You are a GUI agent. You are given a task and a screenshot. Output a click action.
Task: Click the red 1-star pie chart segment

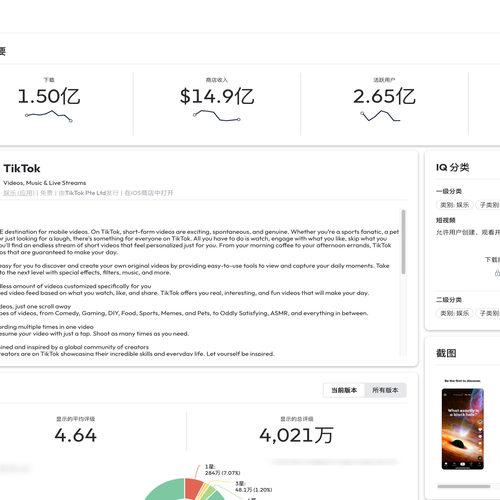click(x=193, y=488)
